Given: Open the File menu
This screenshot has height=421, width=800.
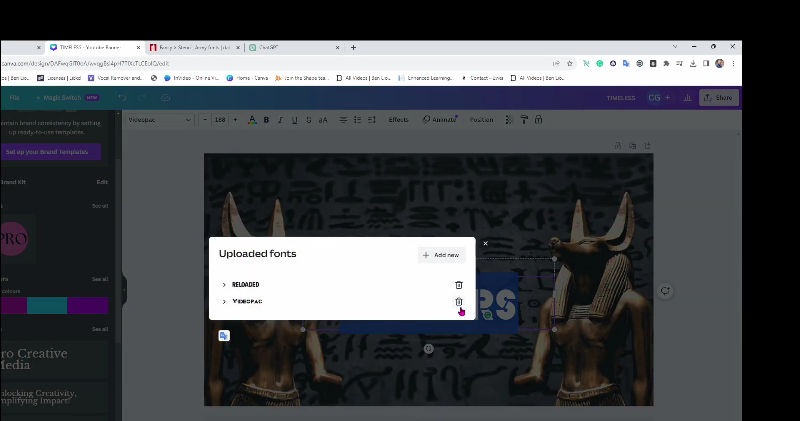Looking at the screenshot, I should click(x=14, y=97).
